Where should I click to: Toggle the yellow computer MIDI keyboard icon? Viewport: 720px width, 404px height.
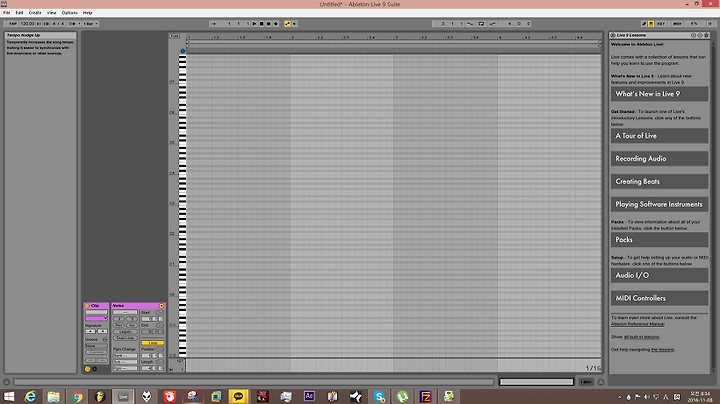pyautogui.click(x=651, y=23)
